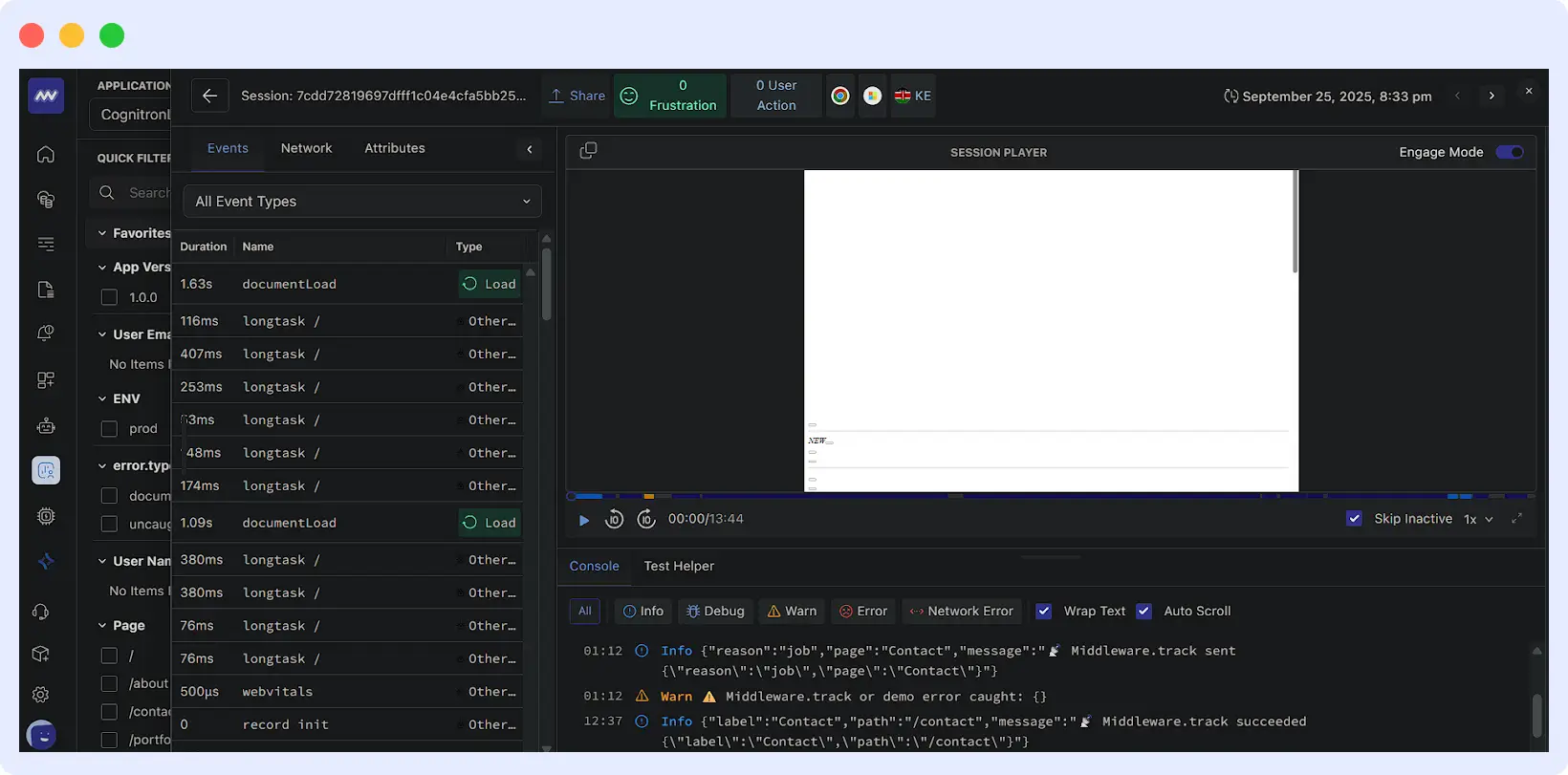The height and width of the screenshot is (775, 1568).
Task: Open the dashboard grid-plus icon in sidebar
Action: [x=46, y=379]
